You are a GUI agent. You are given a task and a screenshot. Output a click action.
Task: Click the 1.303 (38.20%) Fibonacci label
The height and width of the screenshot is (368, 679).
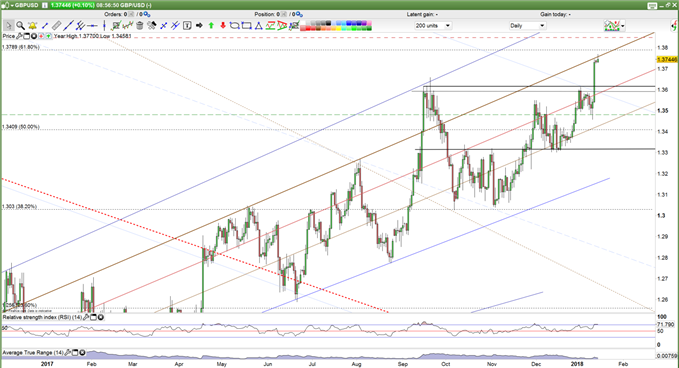coord(19,207)
